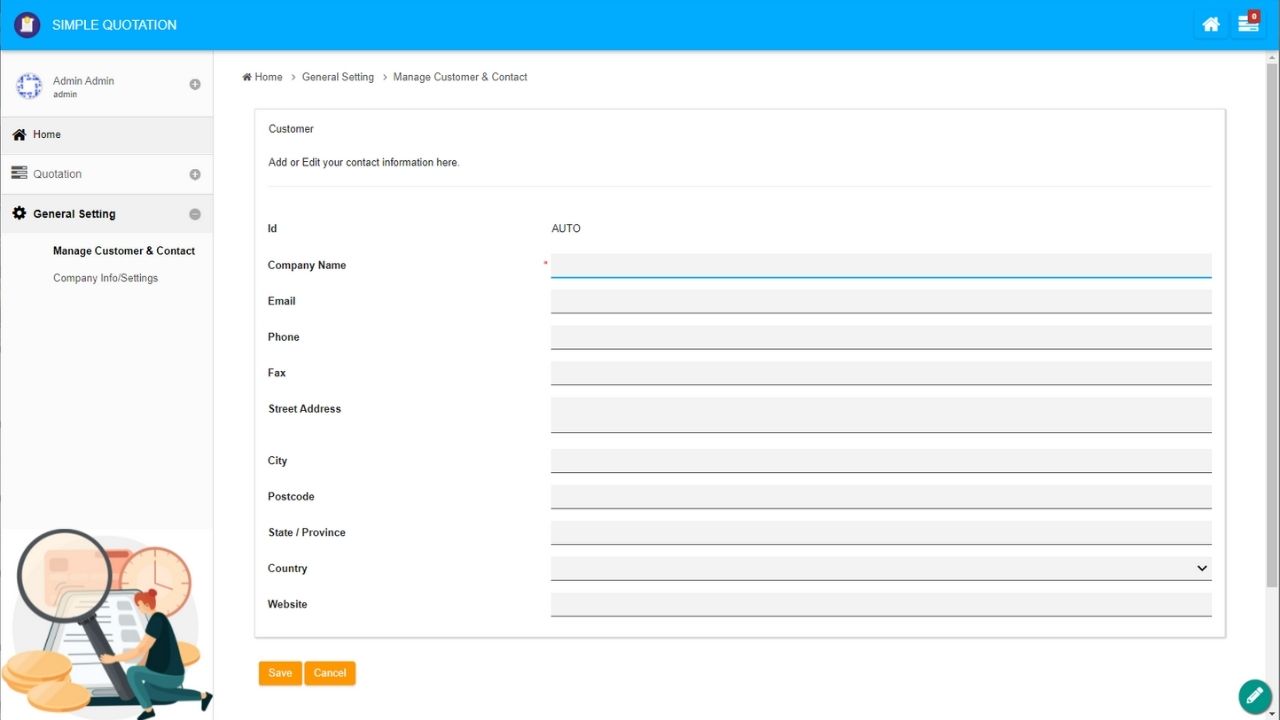Click the home icon in top bar
Image resolution: width=1280 pixels, height=720 pixels.
(1210, 25)
